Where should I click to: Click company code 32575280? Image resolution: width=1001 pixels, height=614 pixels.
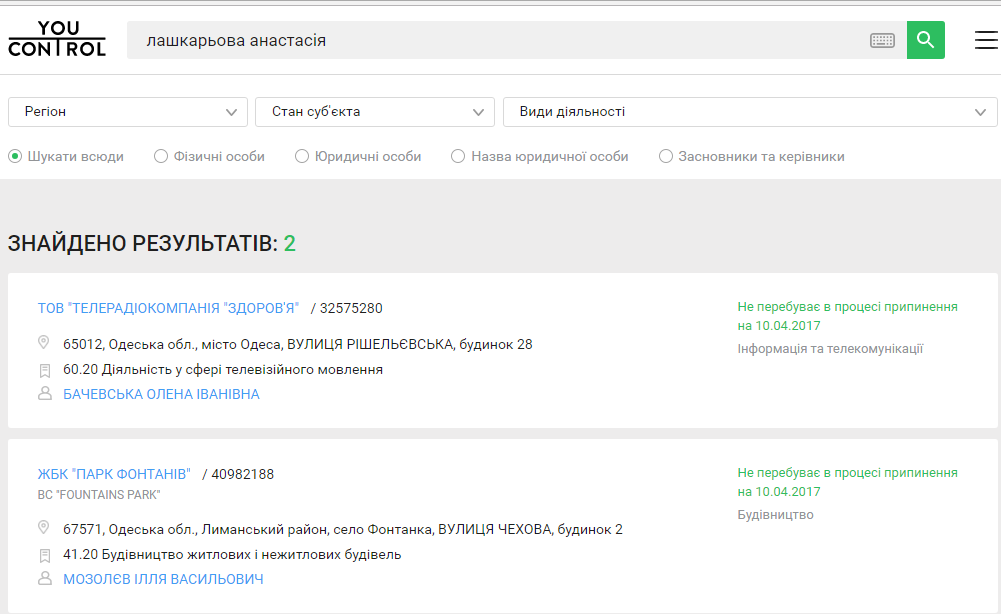(351, 308)
